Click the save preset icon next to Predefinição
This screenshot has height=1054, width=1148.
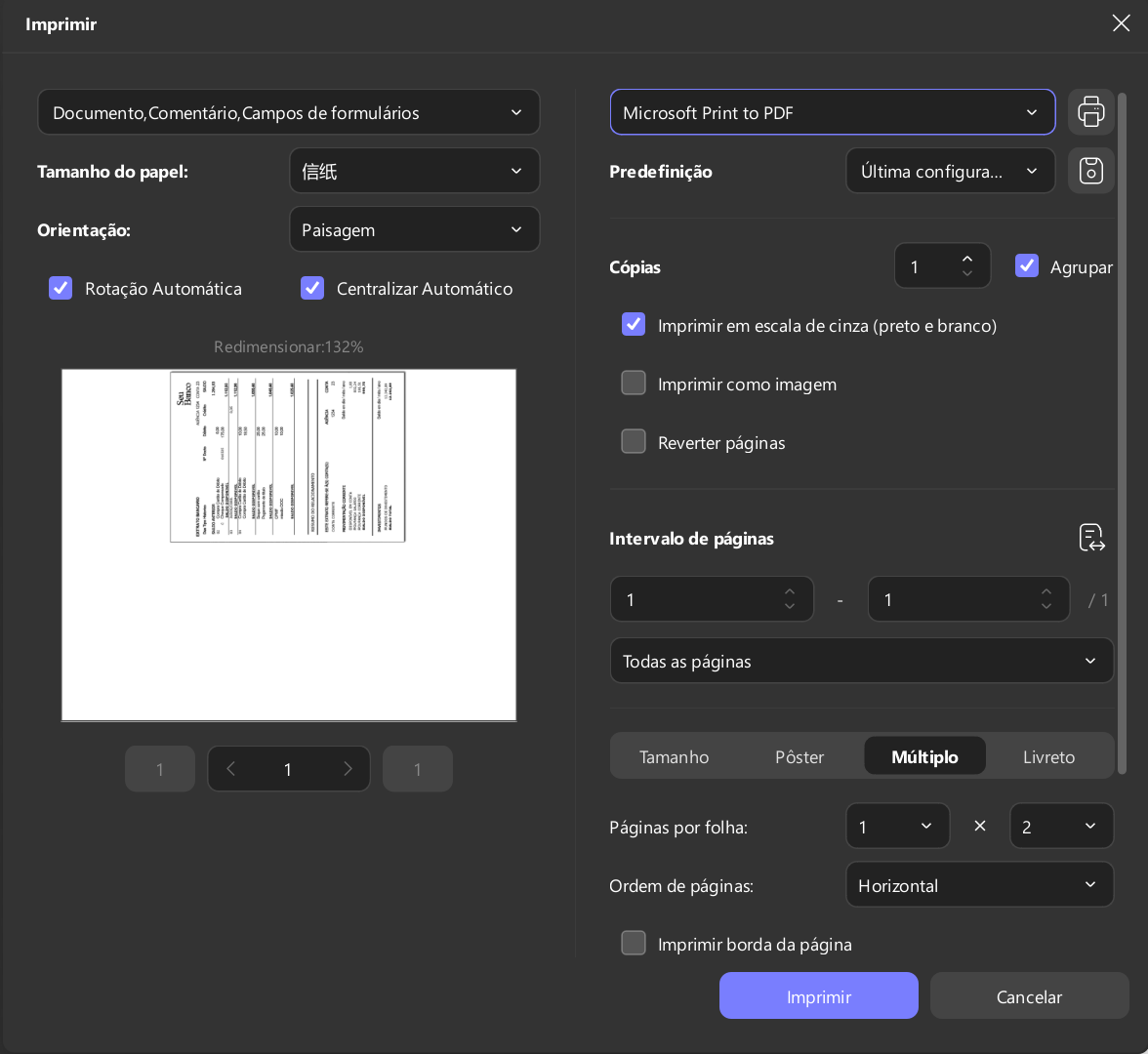(1091, 171)
